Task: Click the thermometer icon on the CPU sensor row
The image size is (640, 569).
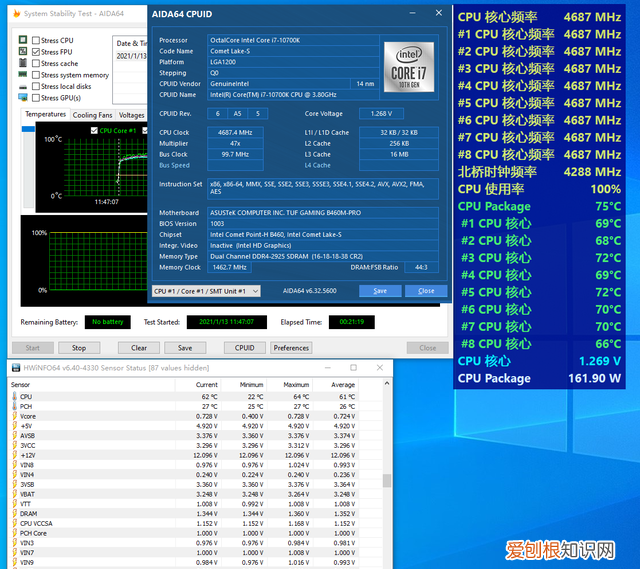Action: coord(15,396)
